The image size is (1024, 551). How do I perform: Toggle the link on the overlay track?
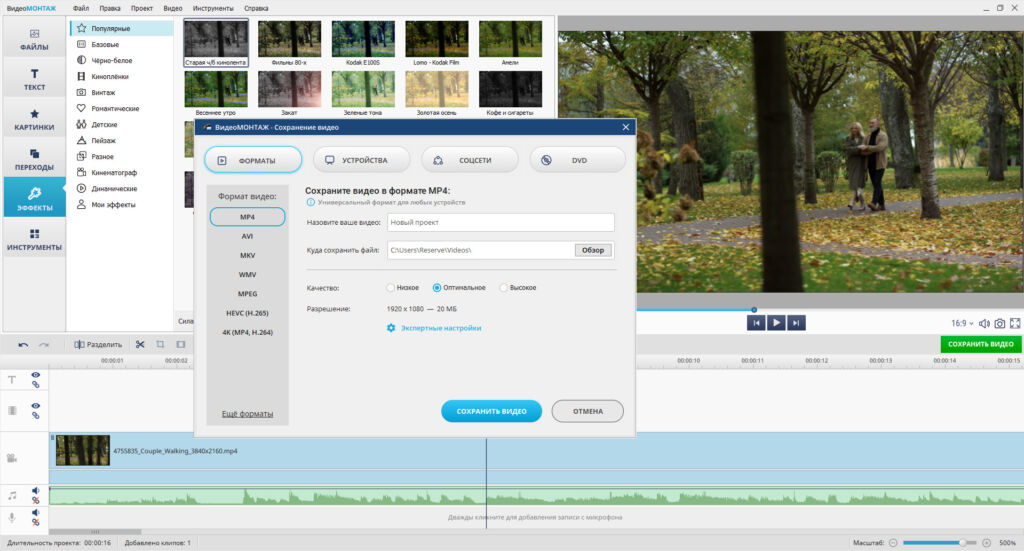[35, 415]
